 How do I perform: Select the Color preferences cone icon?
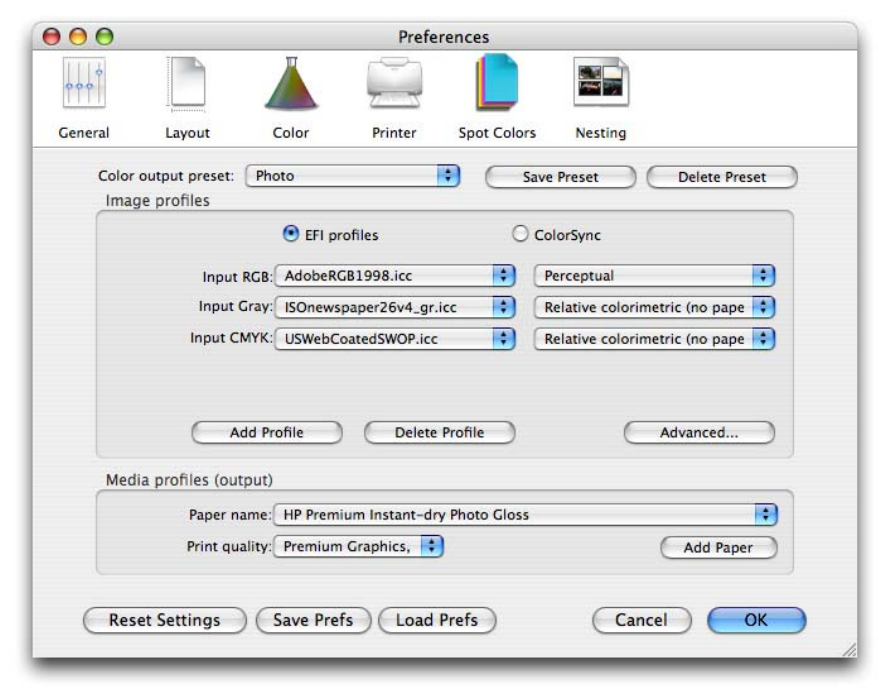[x=290, y=87]
